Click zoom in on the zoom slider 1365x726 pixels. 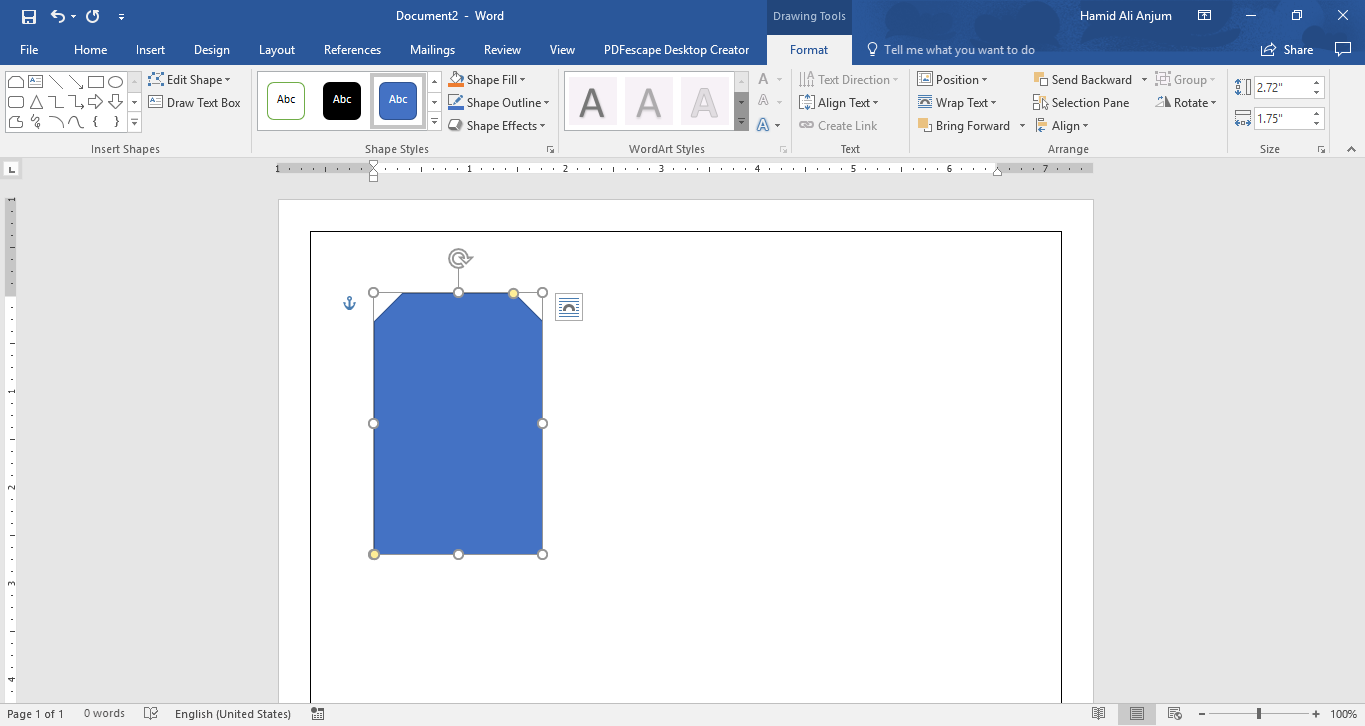coord(1317,713)
